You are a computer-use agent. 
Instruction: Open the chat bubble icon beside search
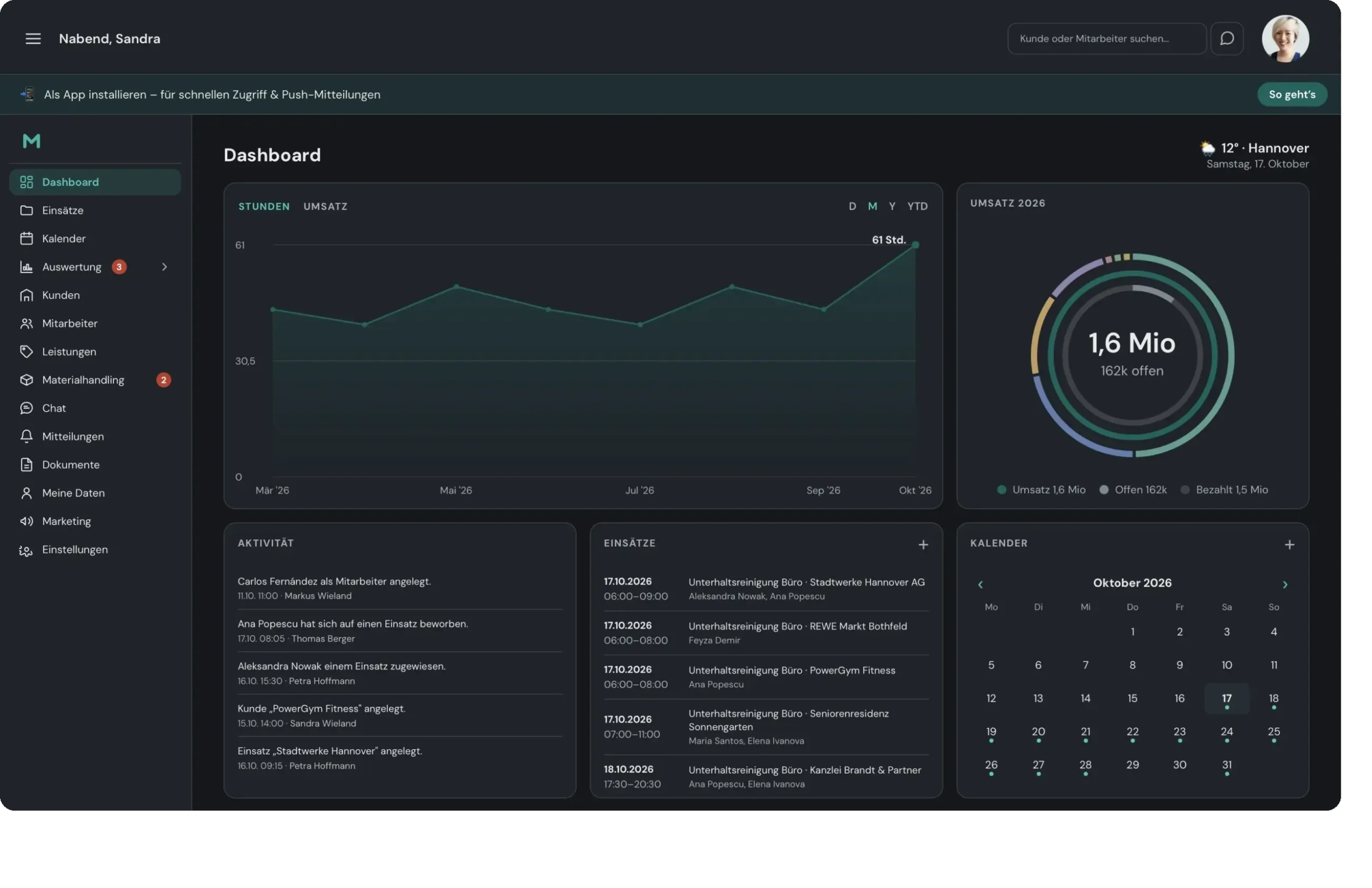click(1226, 39)
